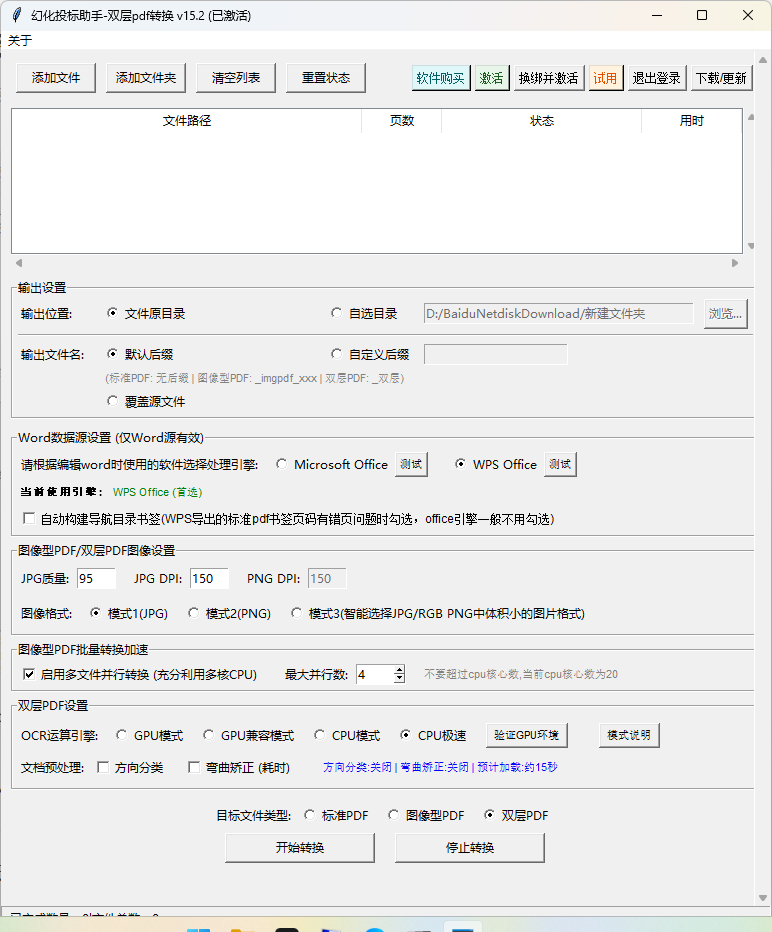Screen dimensions: 772x932
Task: Increase 最大并行数 with the up arrow
Action: [x=399, y=669]
